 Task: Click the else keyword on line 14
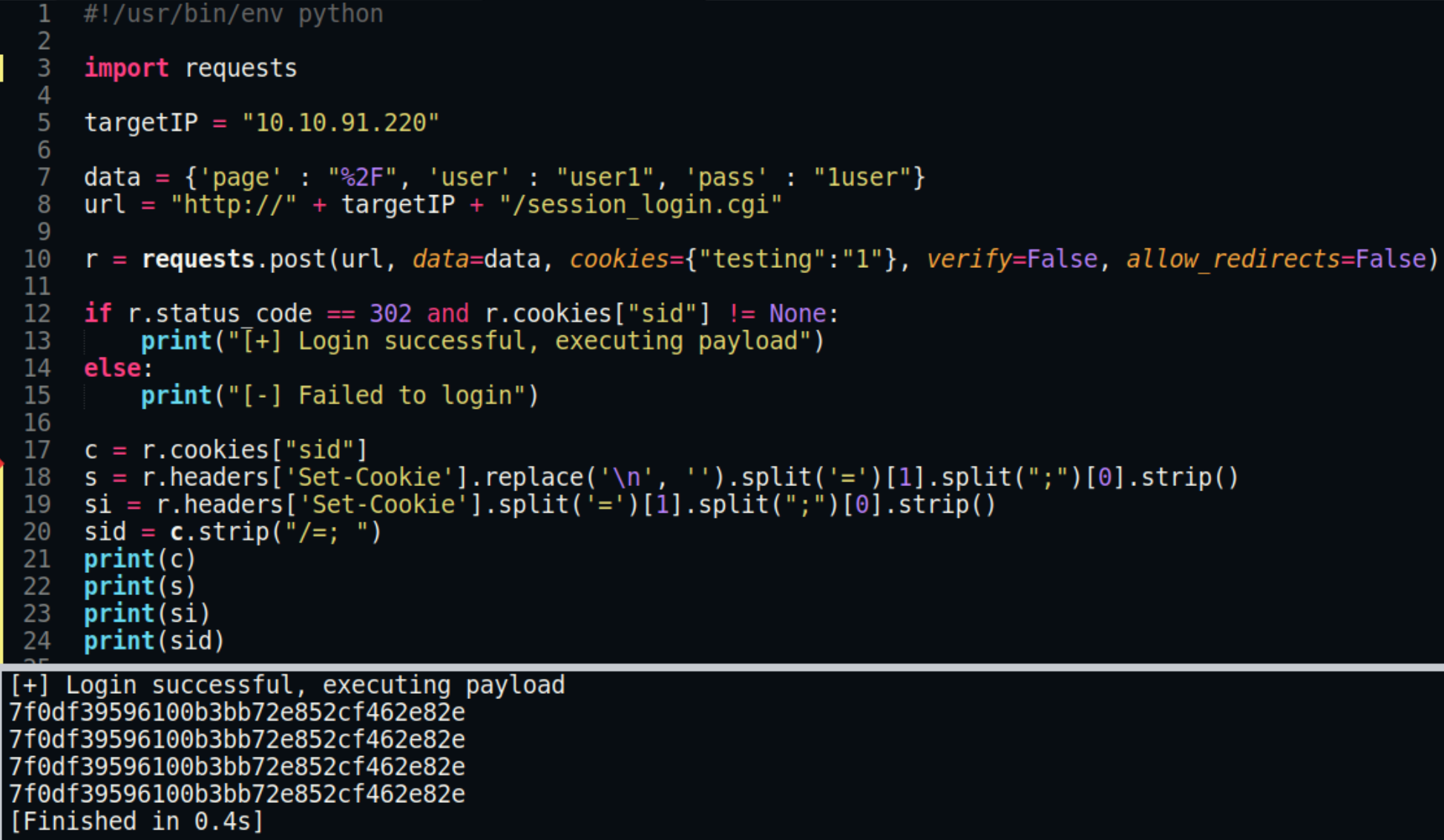tap(112, 368)
